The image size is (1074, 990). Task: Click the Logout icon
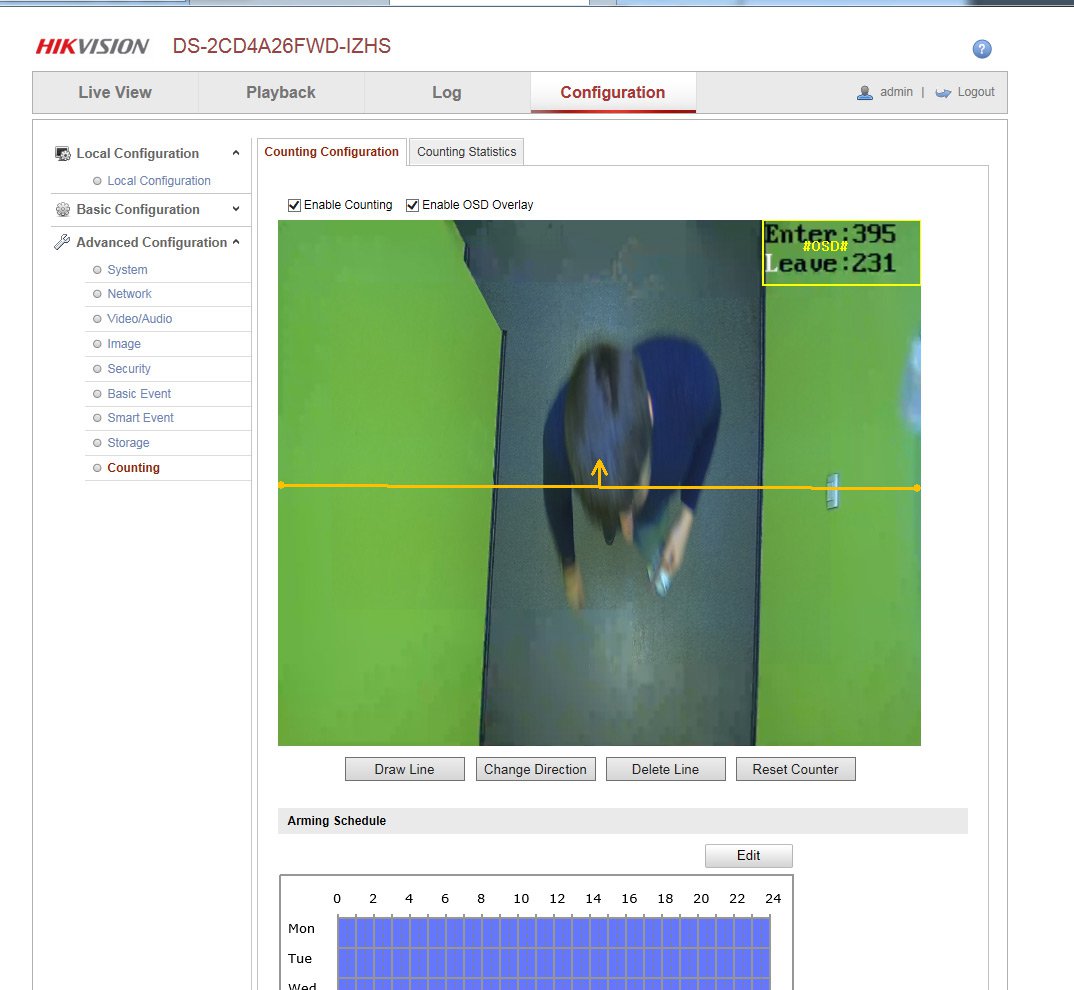[x=943, y=92]
